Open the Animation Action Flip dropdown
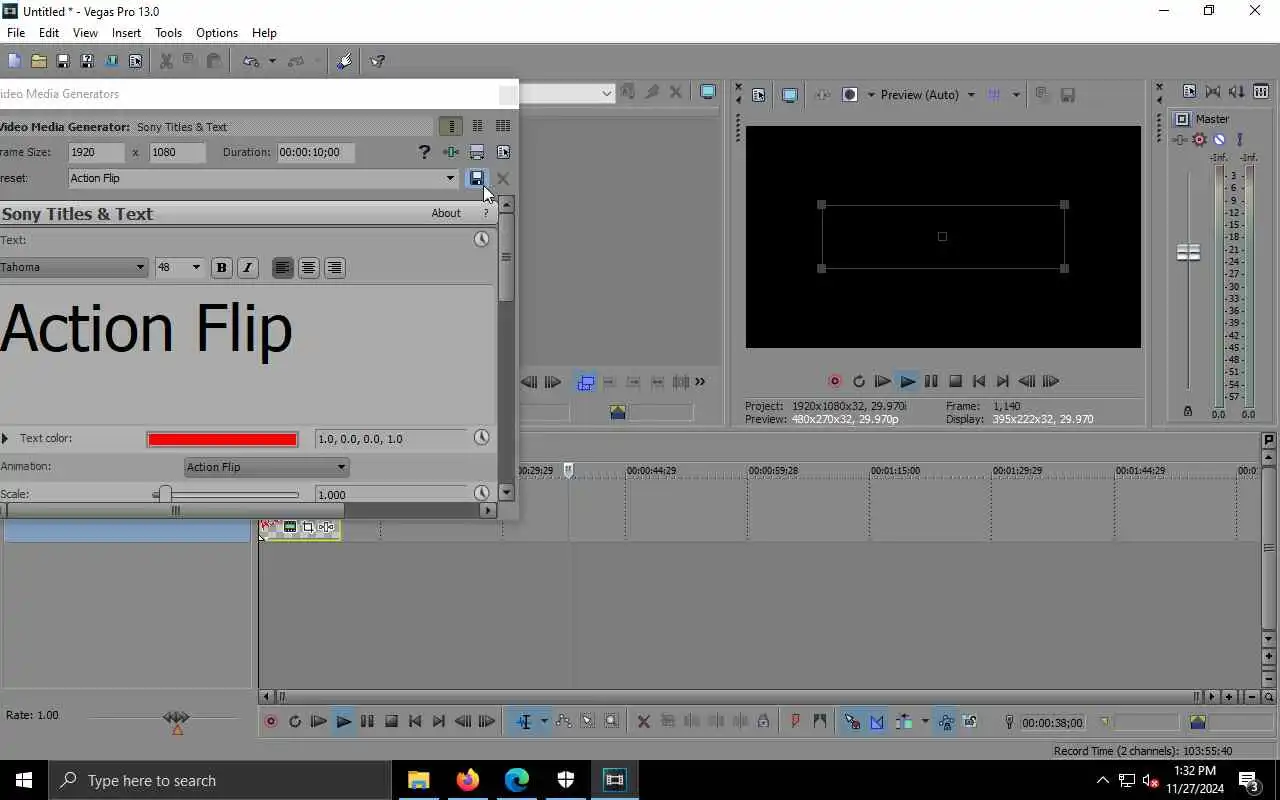 tap(341, 467)
